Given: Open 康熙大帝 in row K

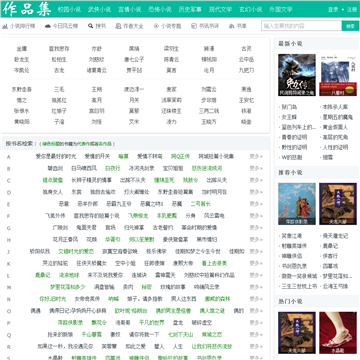Looking at the screenshot, I should click(183, 263).
